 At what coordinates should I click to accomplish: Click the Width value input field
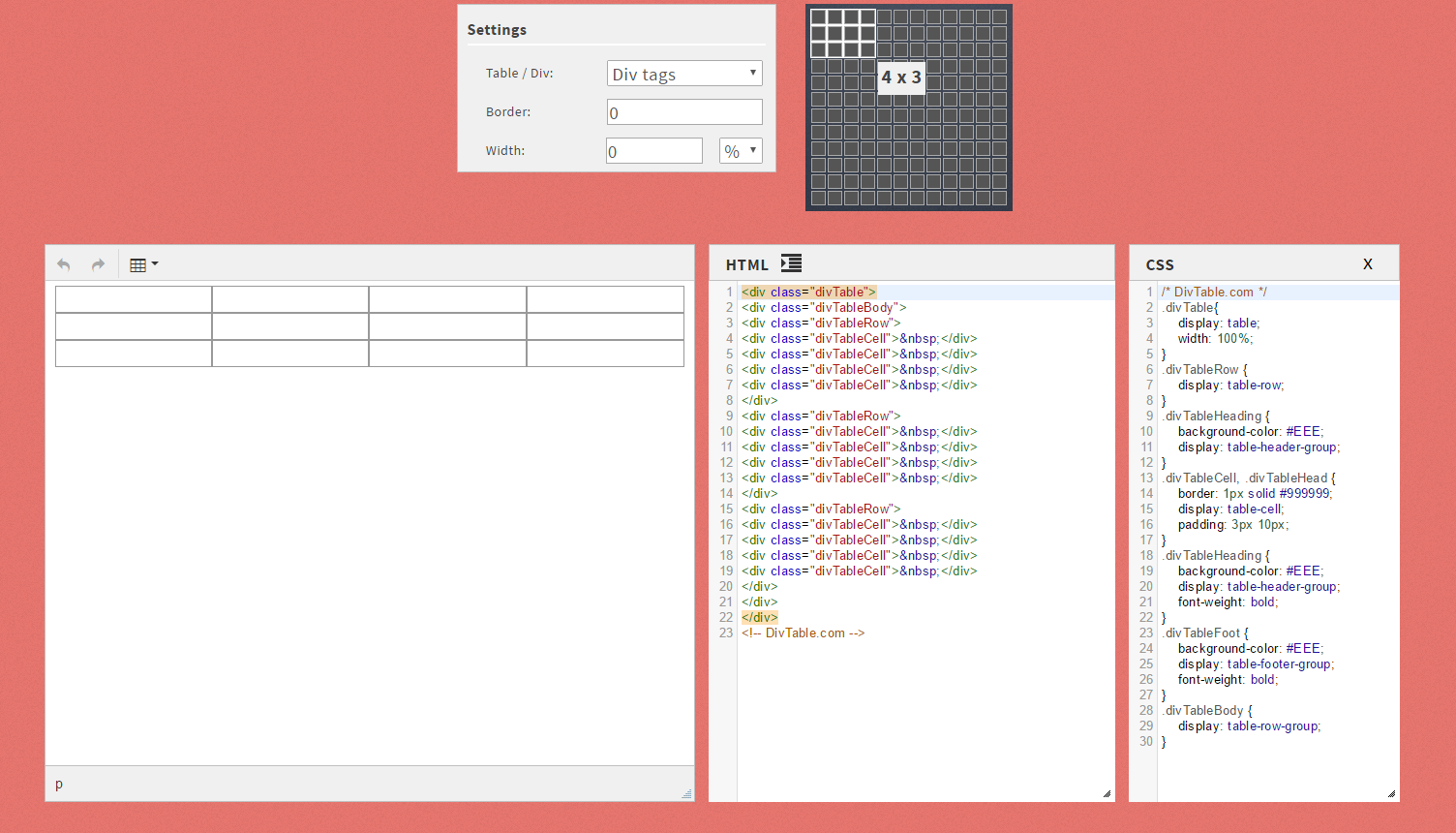tap(653, 151)
